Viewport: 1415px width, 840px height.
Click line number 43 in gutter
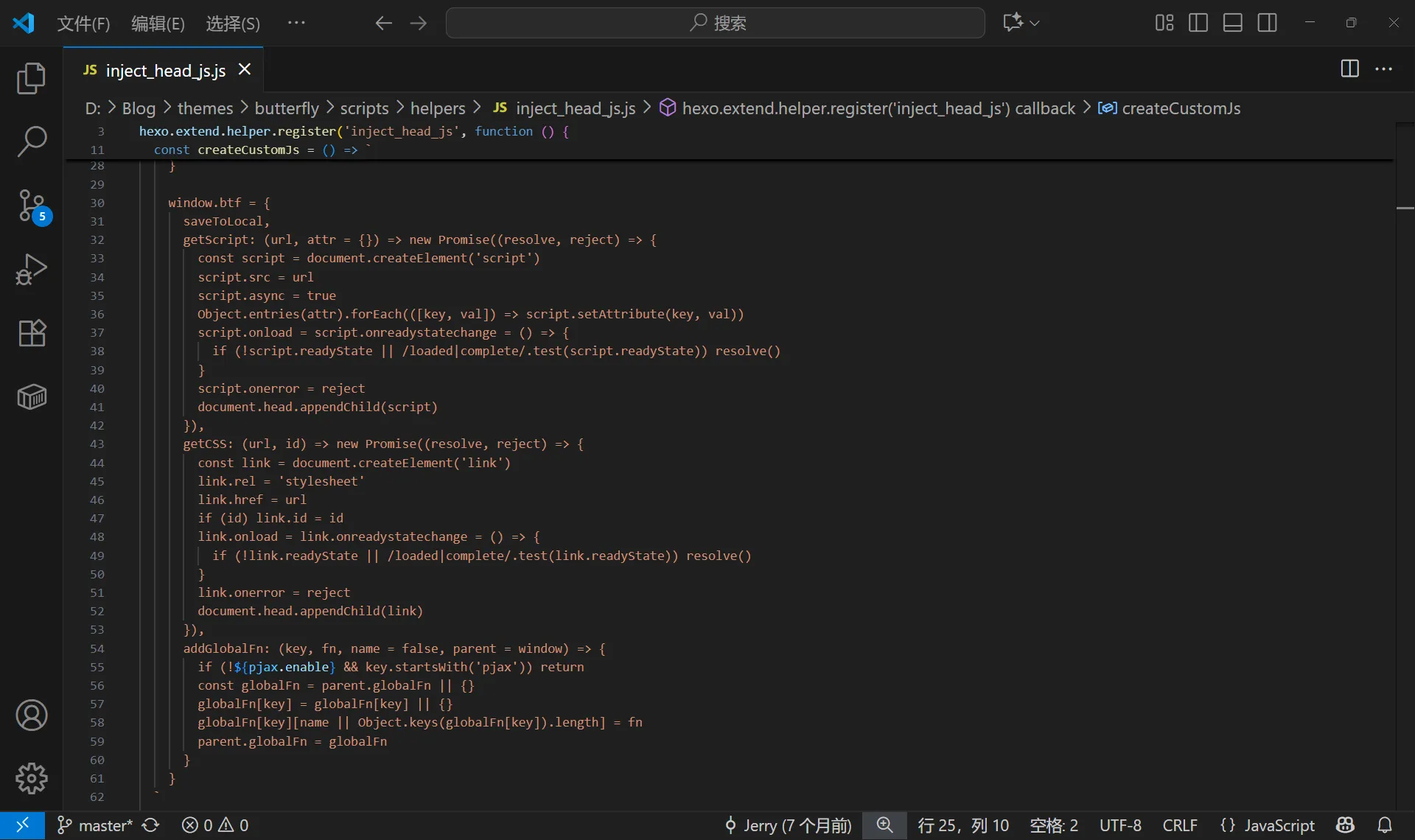97,444
